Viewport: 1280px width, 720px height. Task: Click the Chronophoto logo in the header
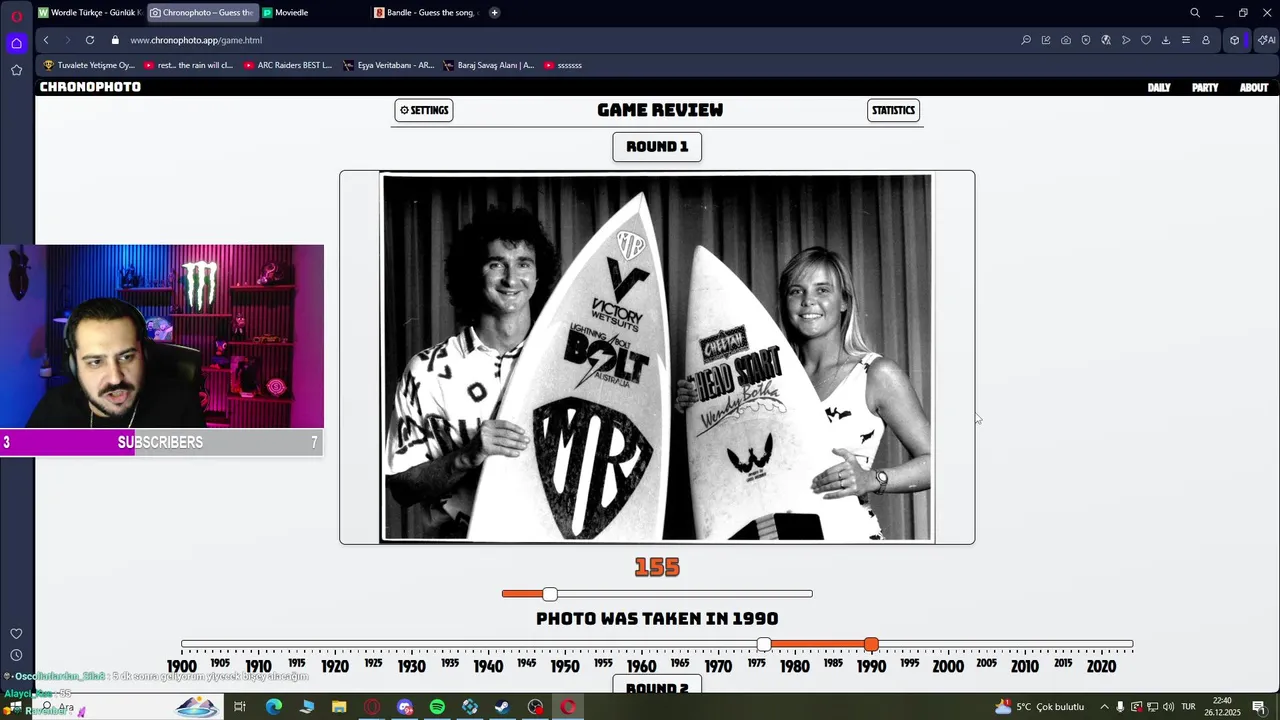90,87
